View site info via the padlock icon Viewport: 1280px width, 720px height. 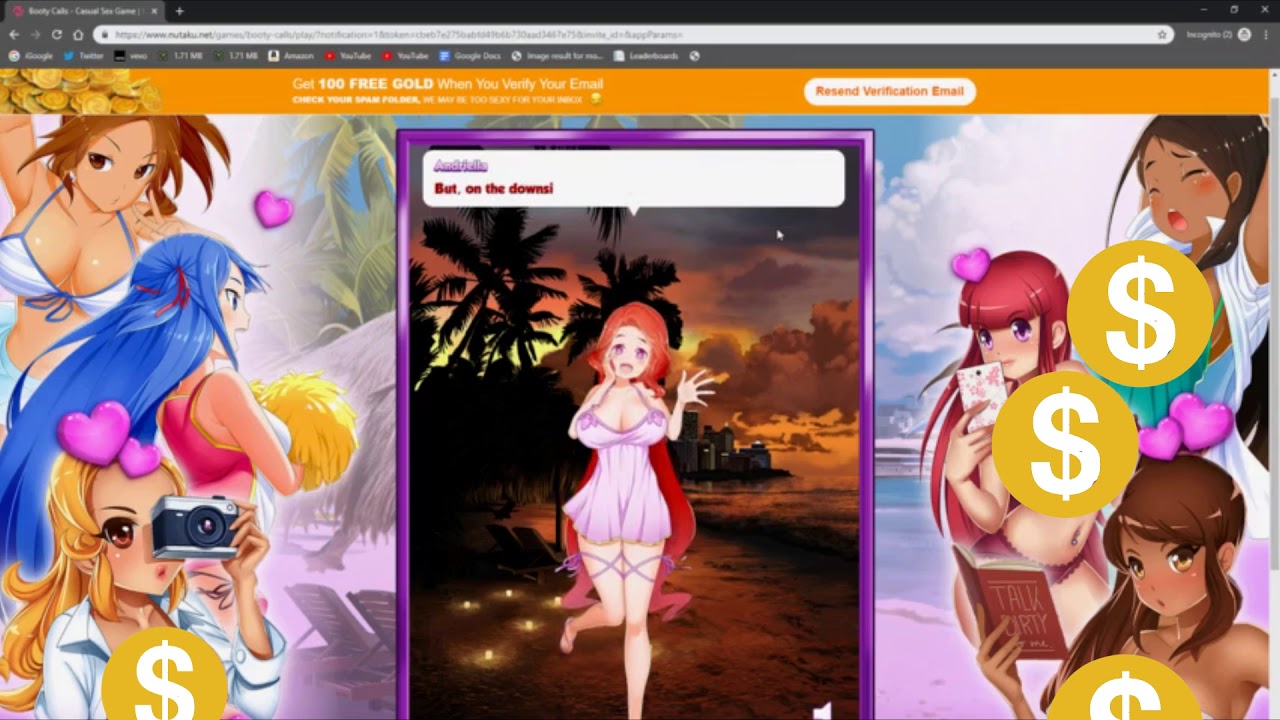click(x=104, y=34)
